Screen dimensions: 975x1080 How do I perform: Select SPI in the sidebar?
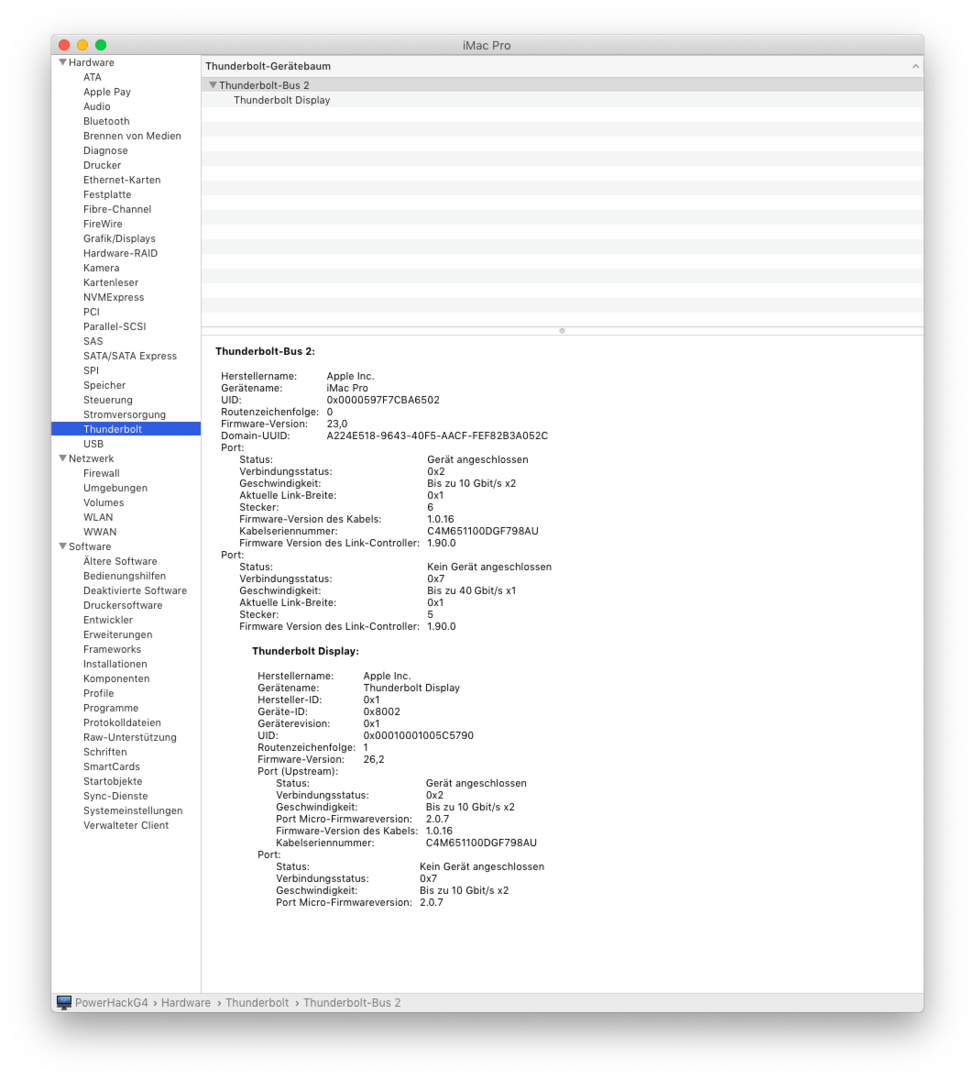(x=91, y=371)
